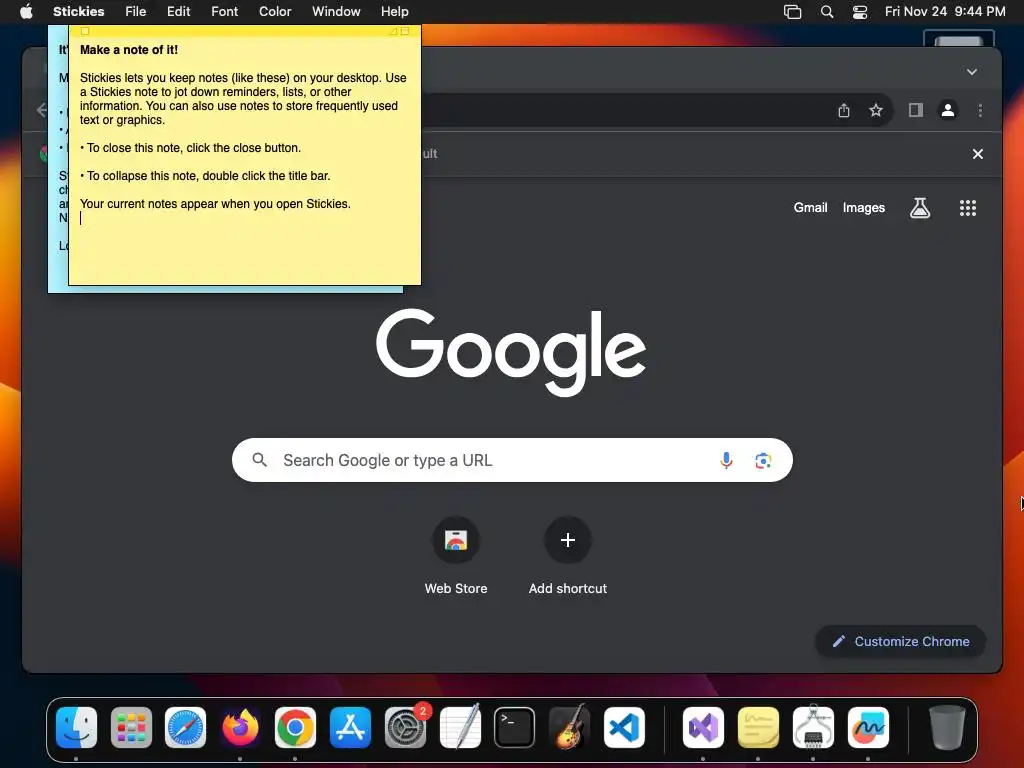Open Freeform from the Dock

tap(868, 728)
